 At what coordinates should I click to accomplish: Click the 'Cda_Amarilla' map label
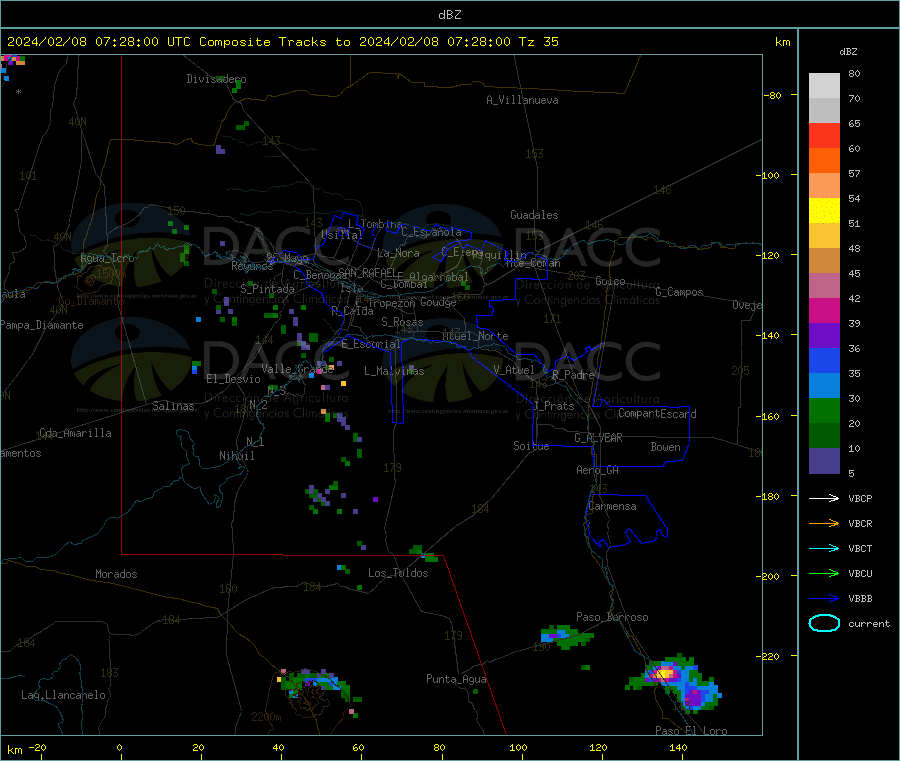[75, 433]
